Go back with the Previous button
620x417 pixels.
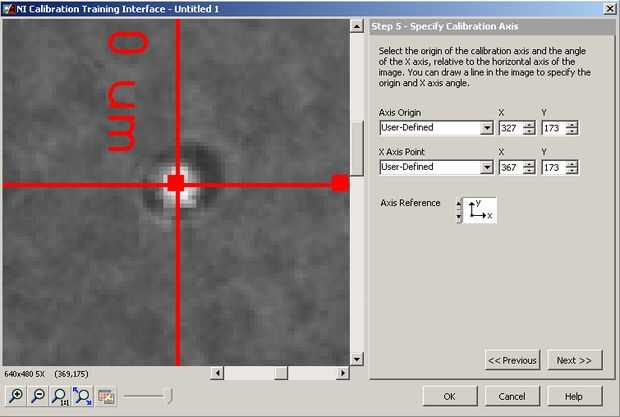click(512, 360)
